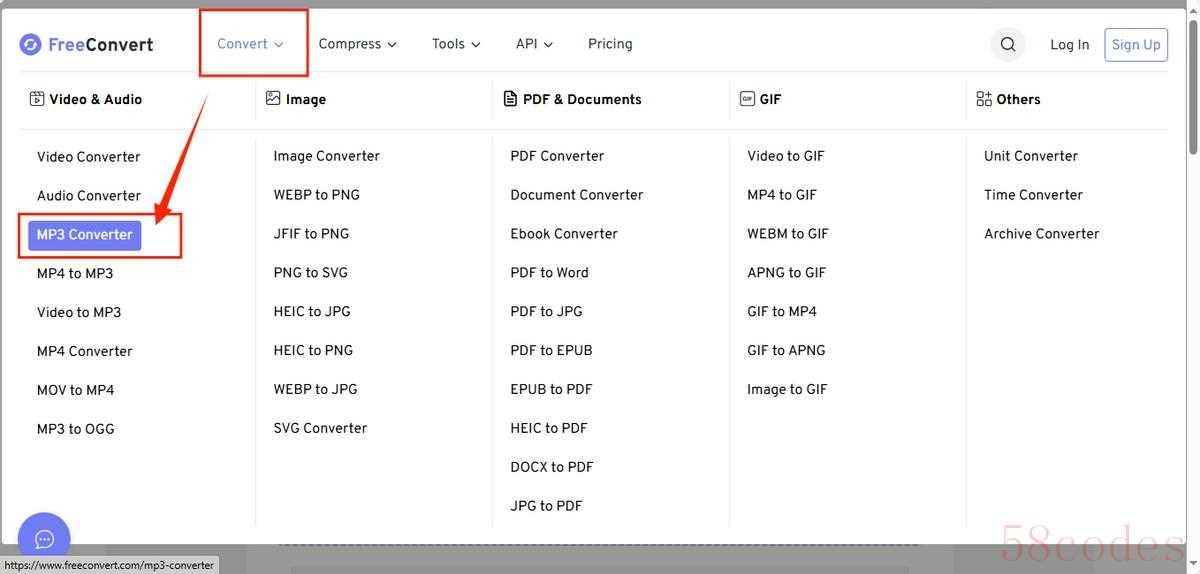Click the GIF category icon

pos(747,99)
